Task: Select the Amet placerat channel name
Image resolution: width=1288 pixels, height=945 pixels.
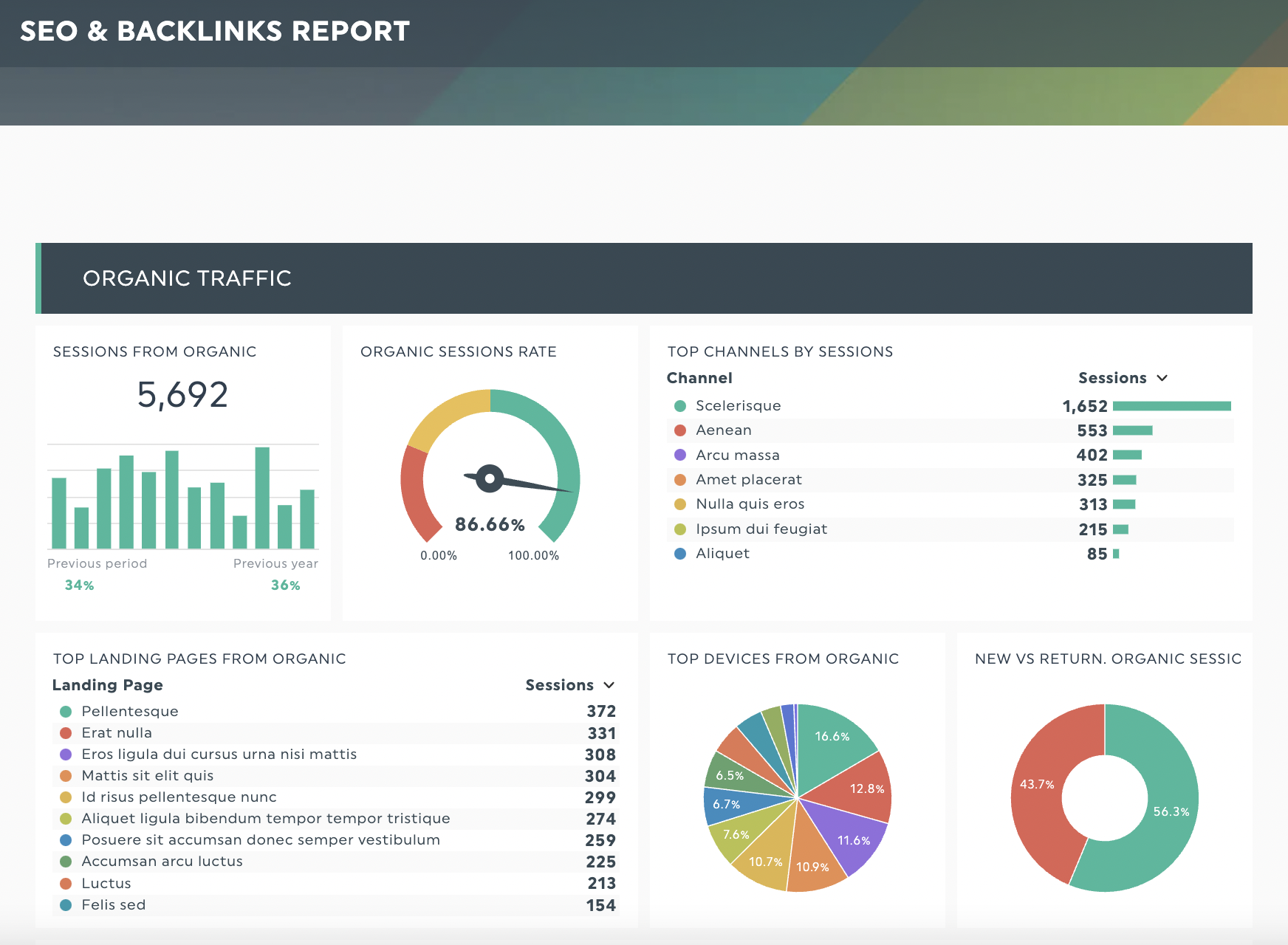Action: (x=749, y=480)
